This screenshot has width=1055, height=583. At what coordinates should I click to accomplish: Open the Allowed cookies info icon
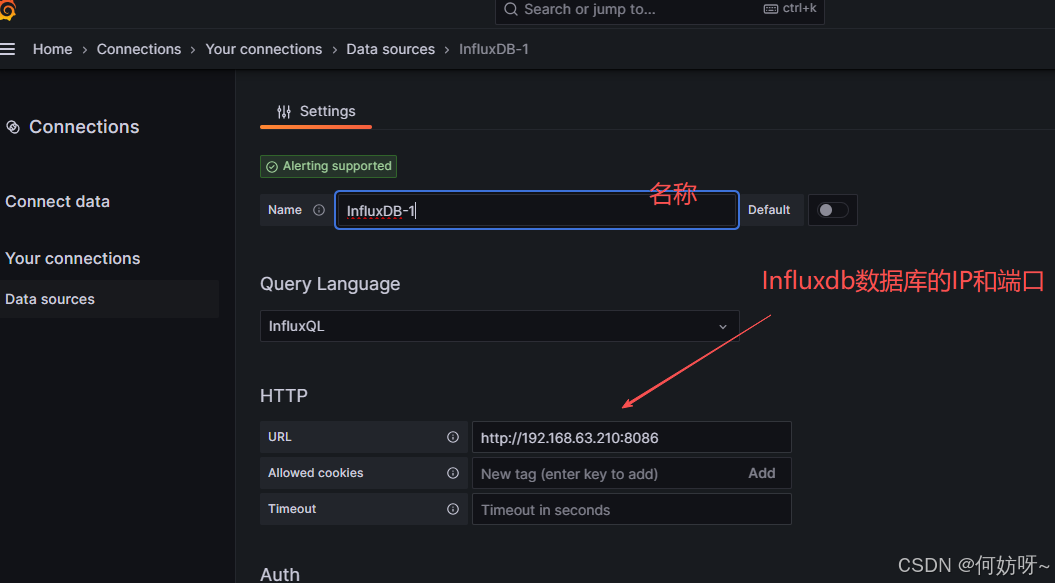pos(453,473)
